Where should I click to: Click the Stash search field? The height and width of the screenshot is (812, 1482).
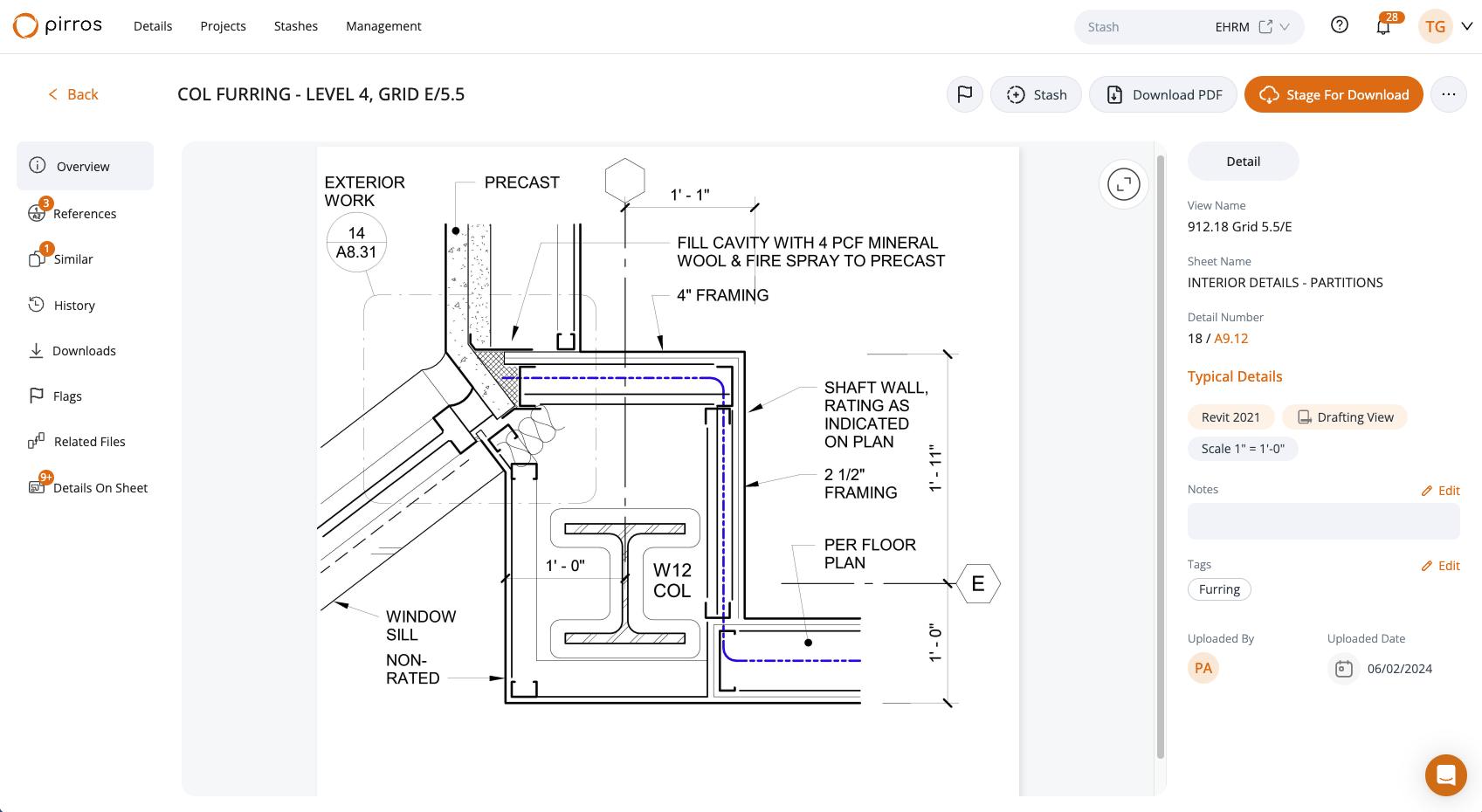coord(1144,27)
